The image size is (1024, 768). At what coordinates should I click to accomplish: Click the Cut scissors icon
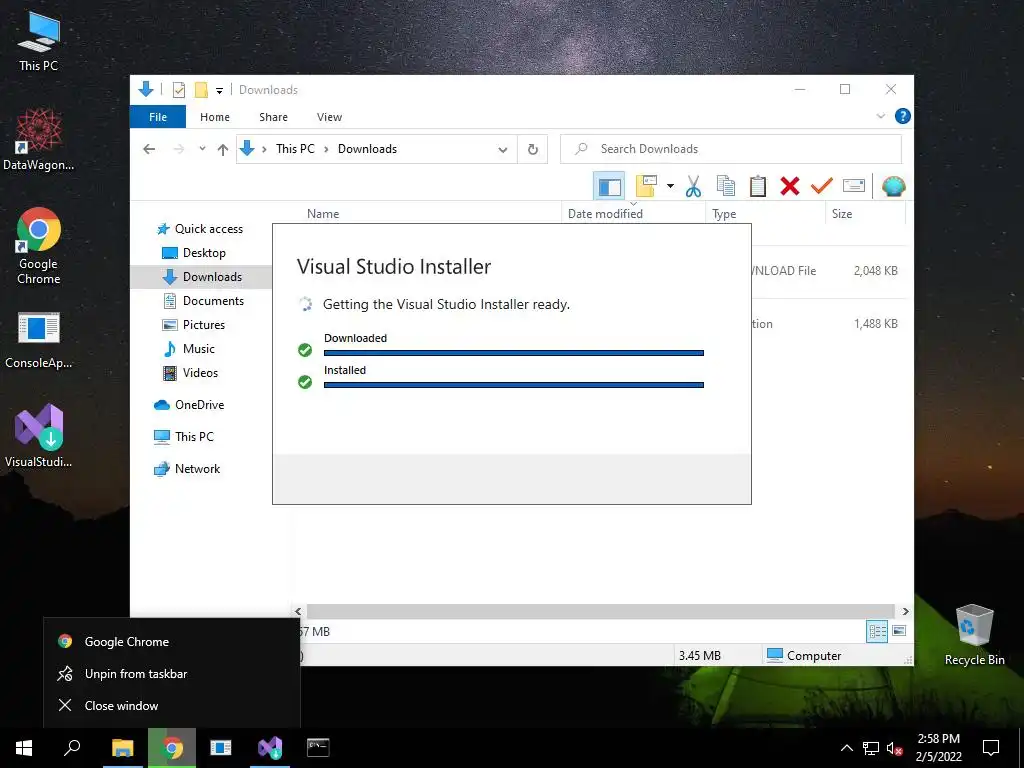pos(693,186)
